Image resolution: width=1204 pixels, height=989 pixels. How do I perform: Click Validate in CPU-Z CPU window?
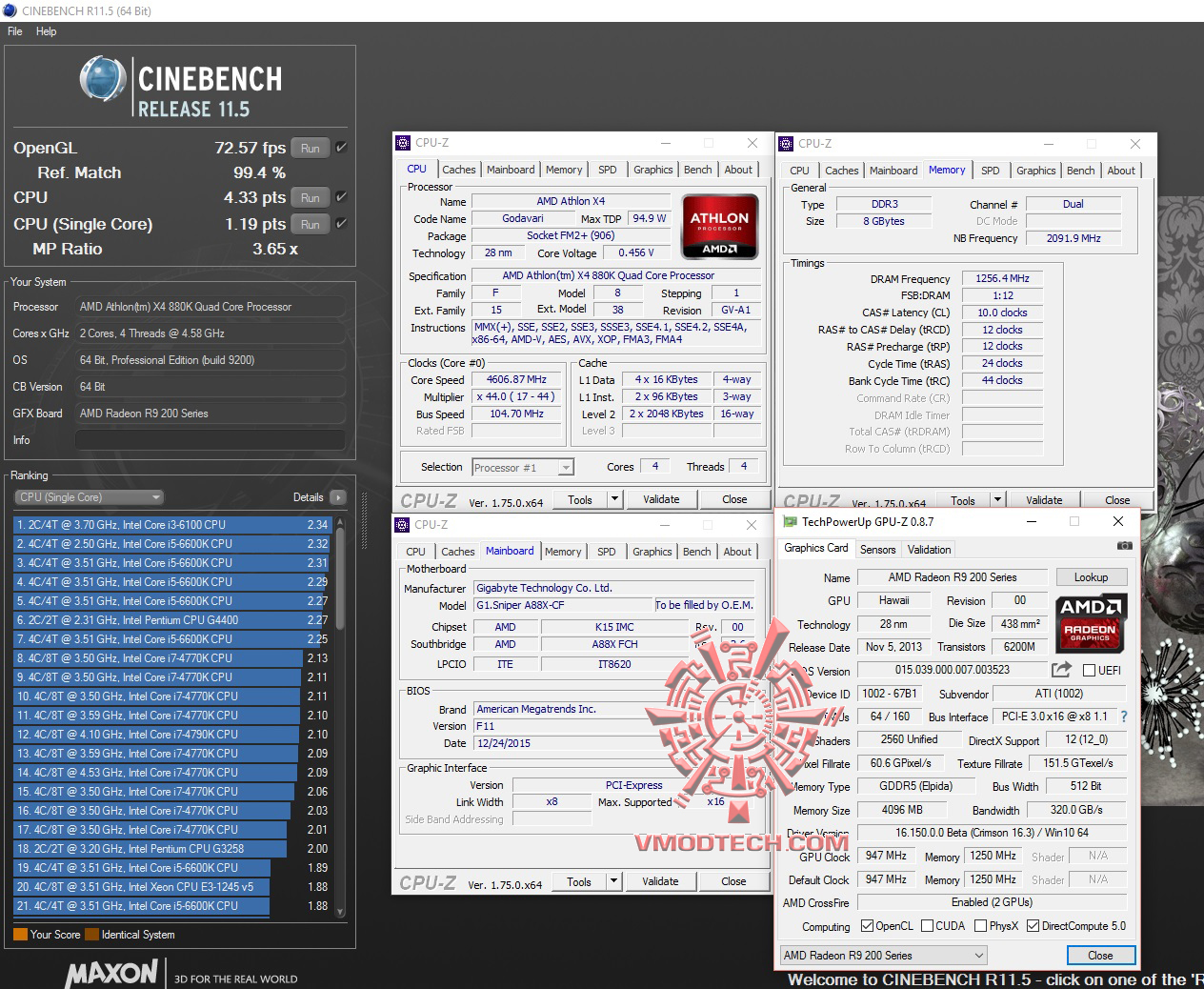coord(661,499)
